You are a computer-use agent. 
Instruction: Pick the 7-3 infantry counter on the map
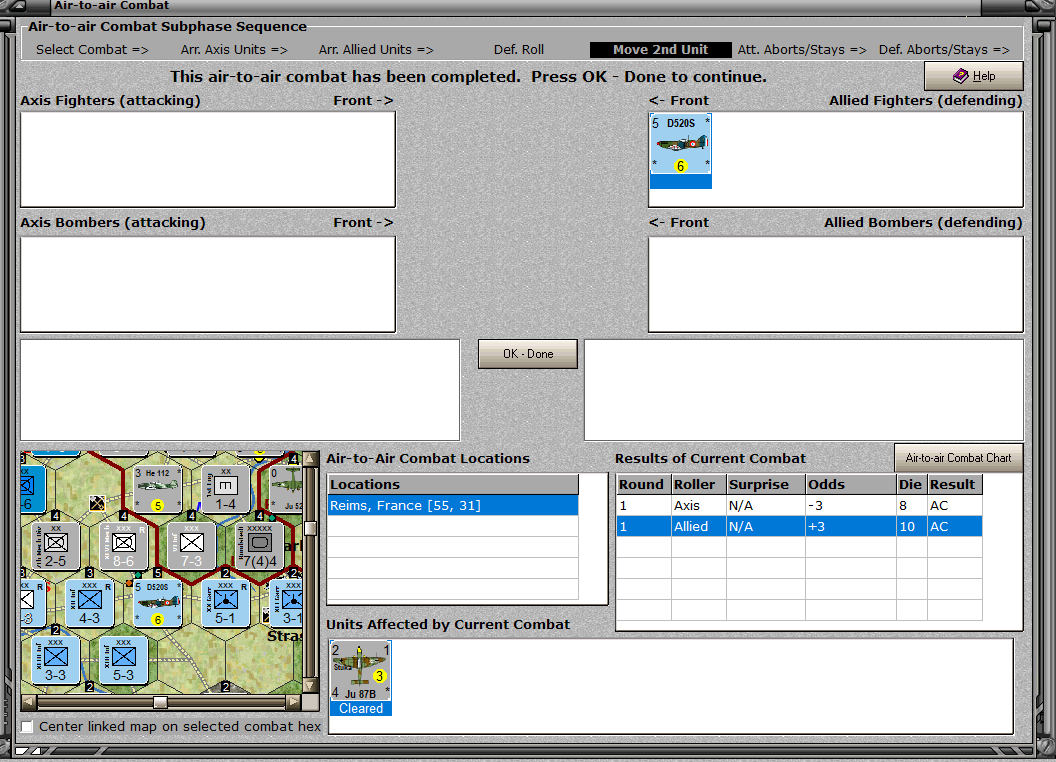[x=191, y=546]
